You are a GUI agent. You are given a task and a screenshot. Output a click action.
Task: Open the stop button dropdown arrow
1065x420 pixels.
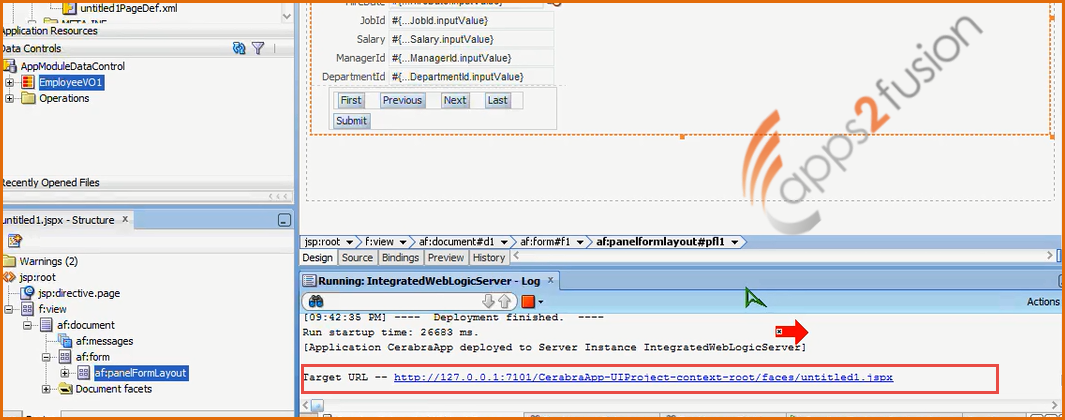pos(541,302)
